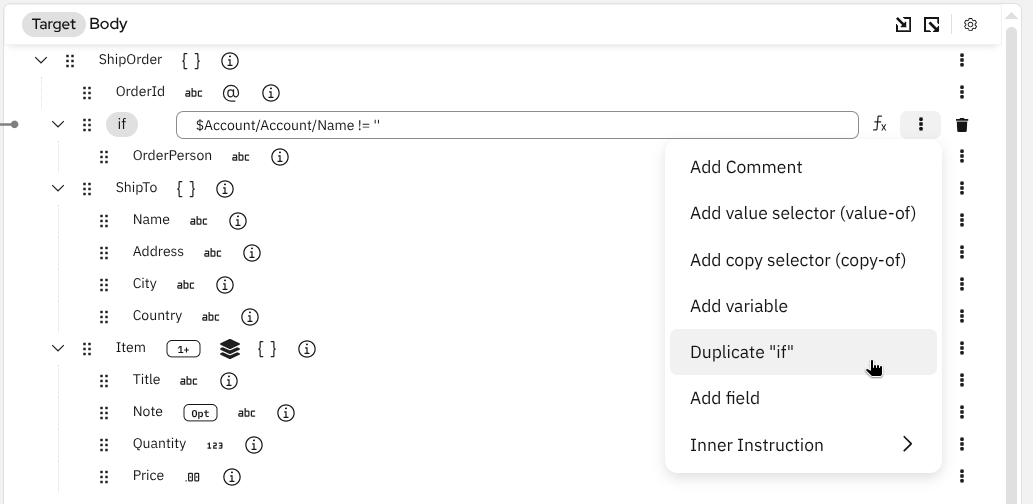
Task: Show info for Quantity field
Action: (x=254, y=445)
